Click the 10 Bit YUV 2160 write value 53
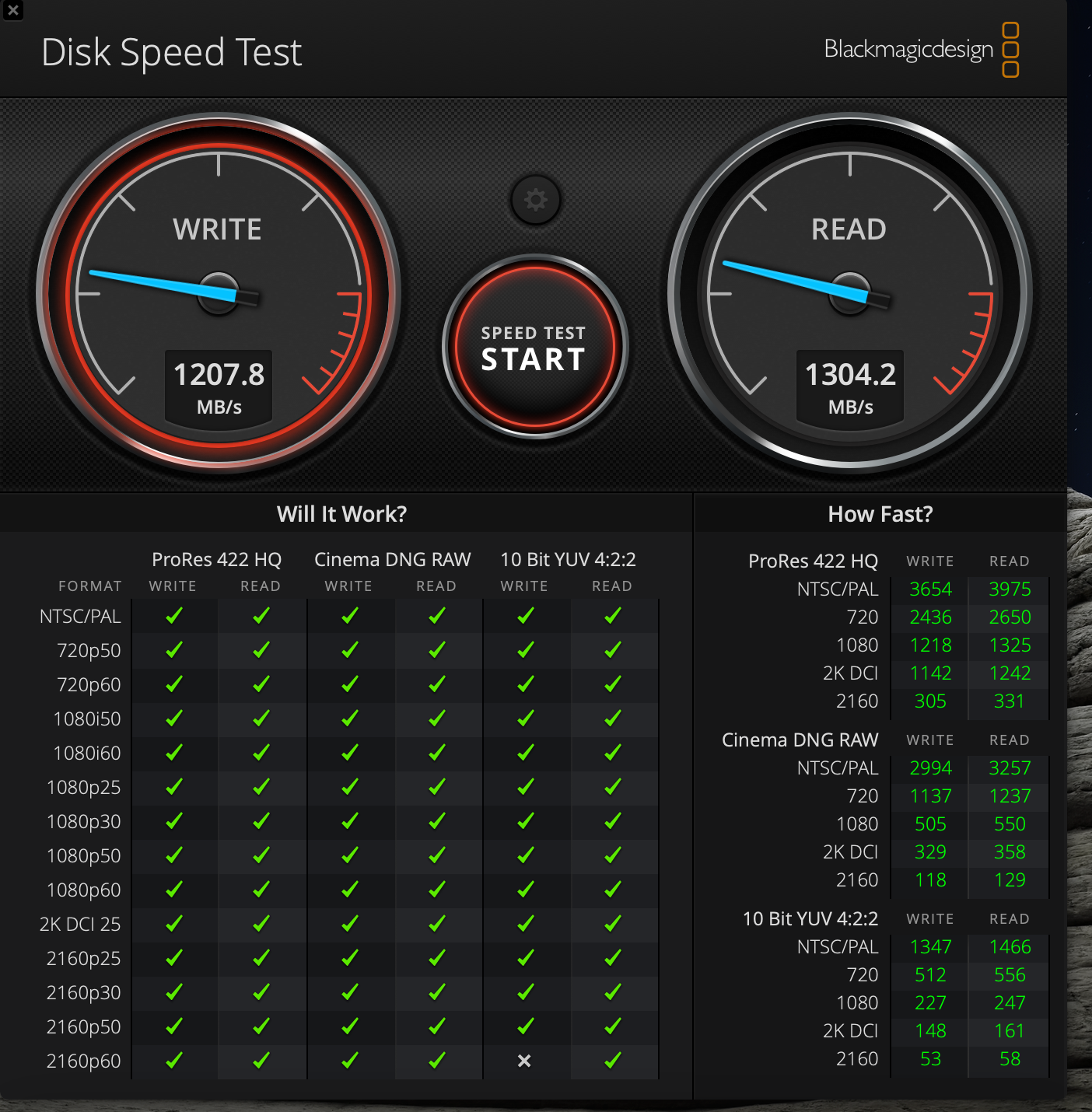This screenshot has width=1092, height=1112. click(930, 1059)
